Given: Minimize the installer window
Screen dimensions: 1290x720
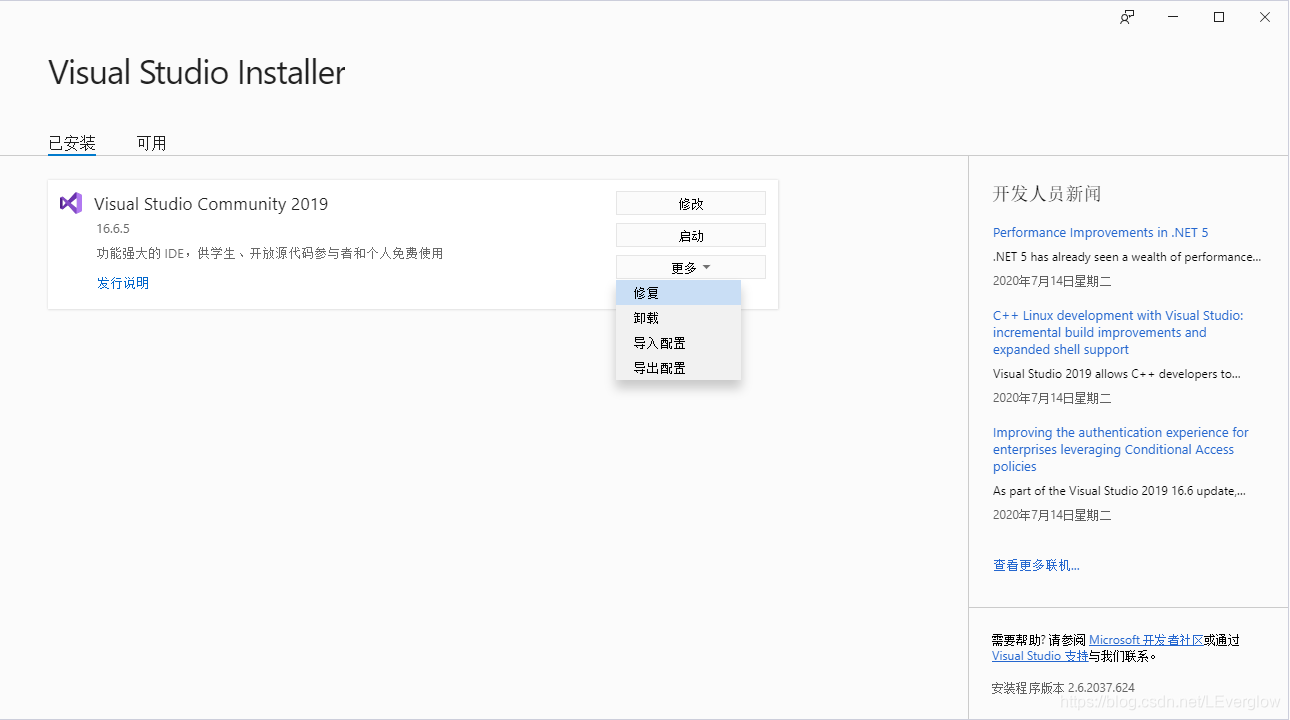Looking at the screenshot, I should (1173, 17).
